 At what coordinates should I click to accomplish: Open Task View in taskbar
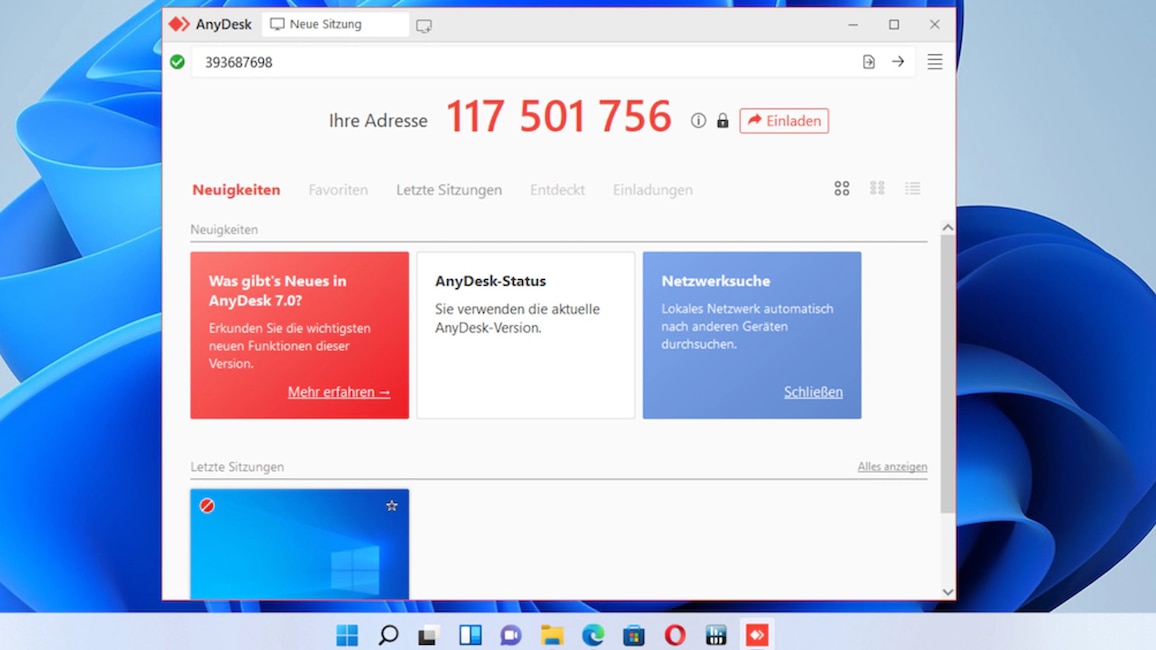pyautogui.click(x=429, y=635)
